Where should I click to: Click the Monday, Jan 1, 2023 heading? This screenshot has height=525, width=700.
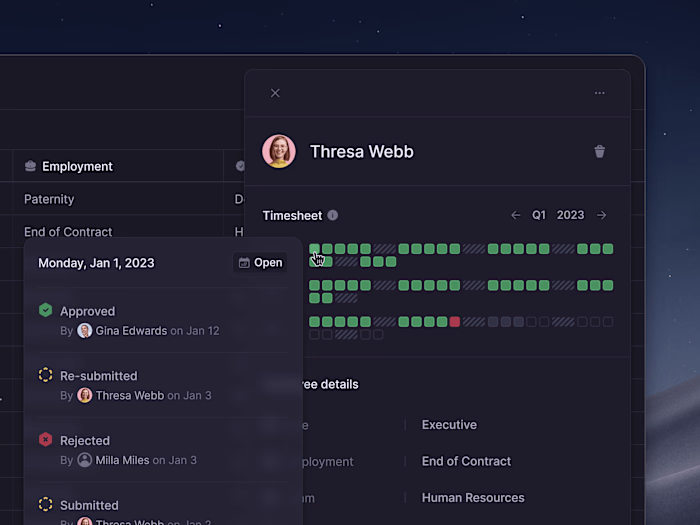pos(96,263)
